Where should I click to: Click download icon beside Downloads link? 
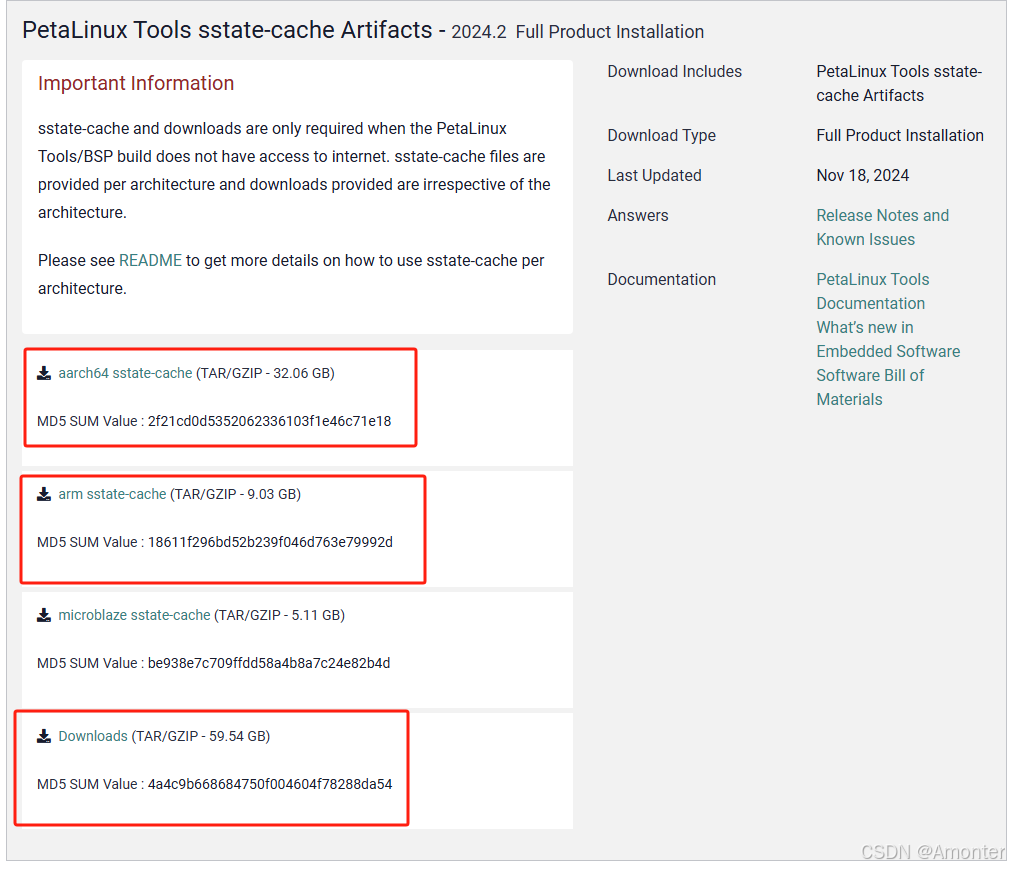[44, 736]
